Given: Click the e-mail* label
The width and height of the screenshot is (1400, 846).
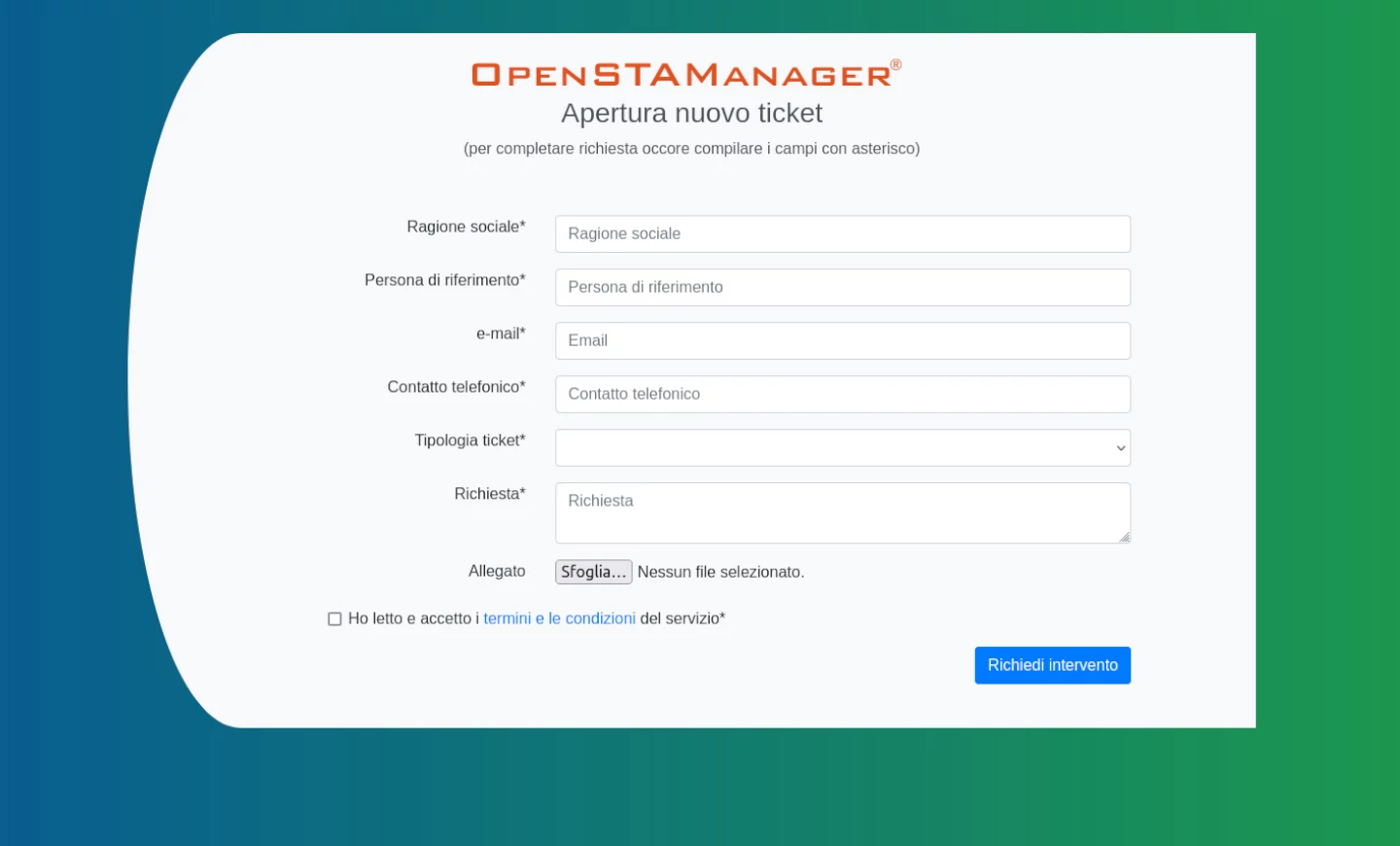Looking at the screenshot, I should coord(501,334).
